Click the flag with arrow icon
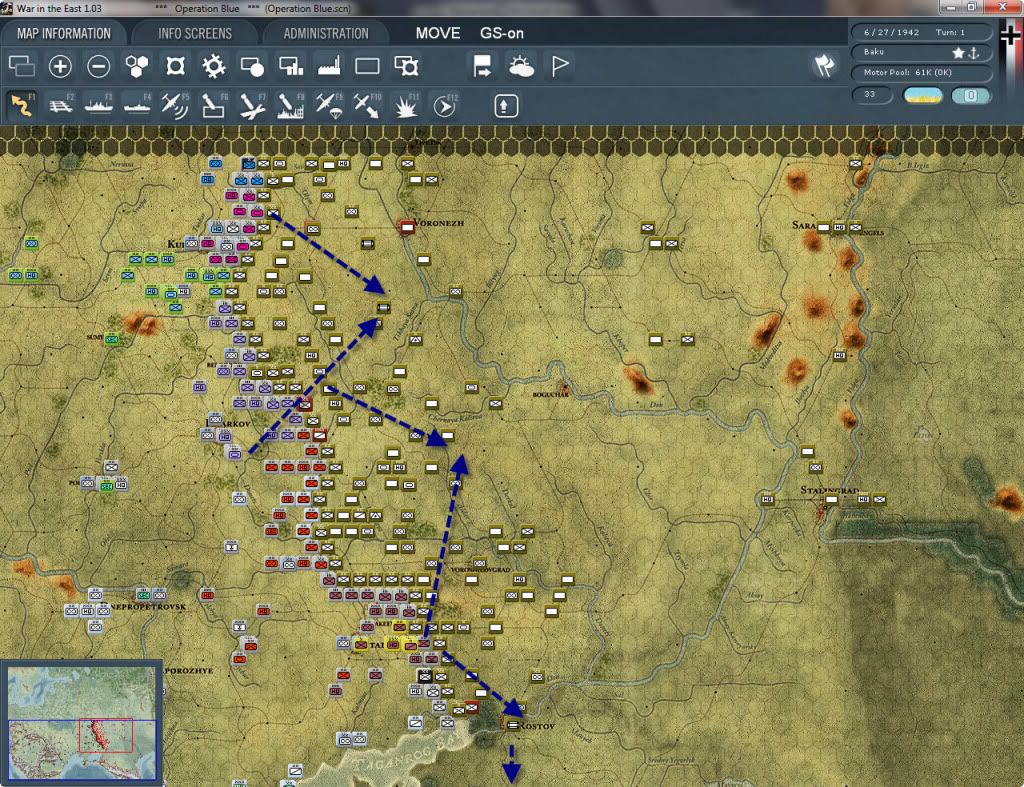This screenshot has width=1024, height=787. 482,66
